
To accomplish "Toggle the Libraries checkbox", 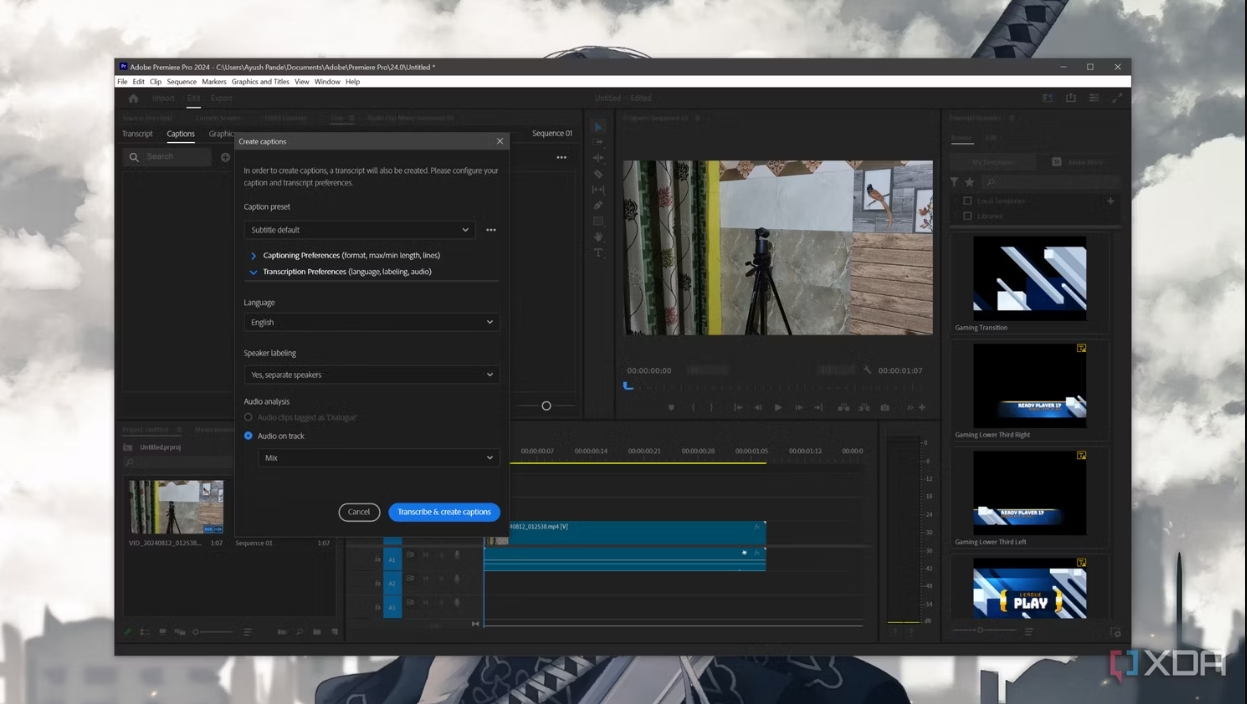I will tap(967, 216).
